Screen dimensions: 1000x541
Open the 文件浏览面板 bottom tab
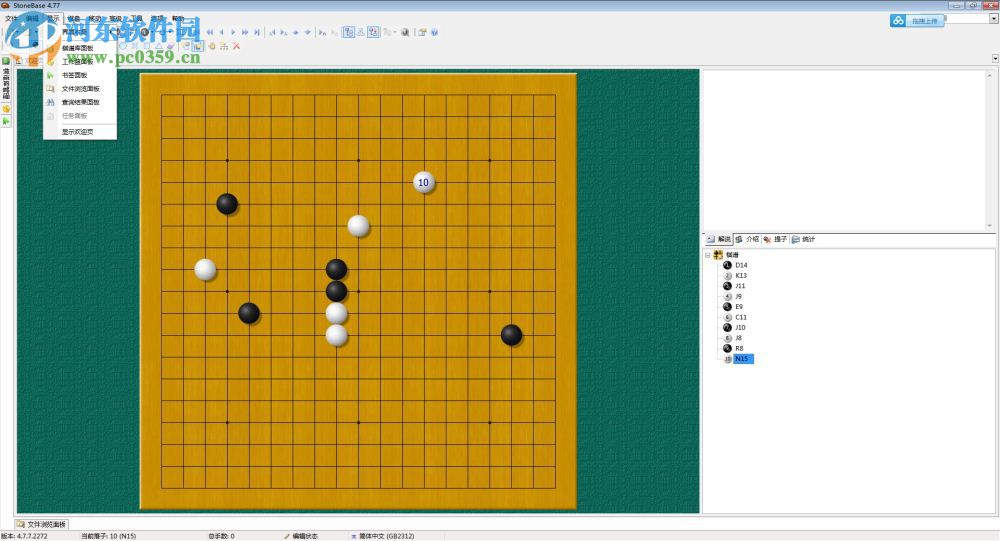pos(41,524)
